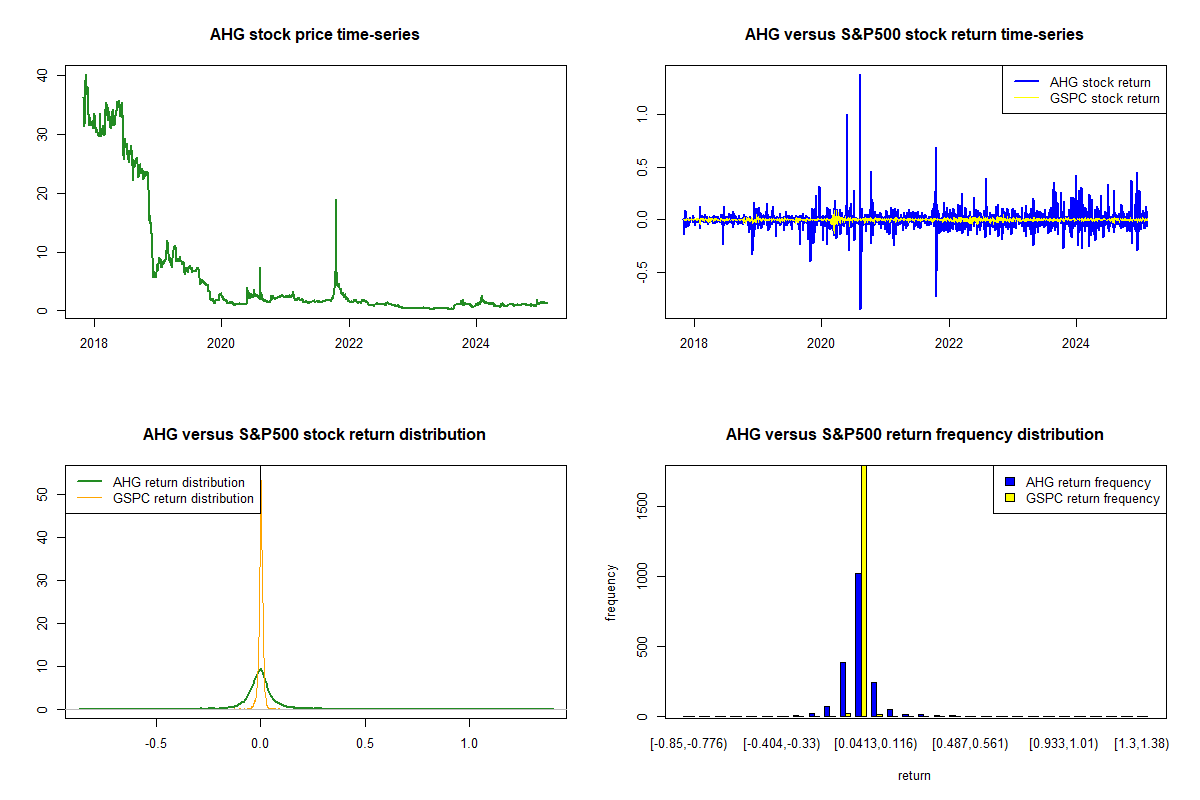This screenshot has height=800, width=1200.
Task: Click the 'AHG return frequency' legend text
Action: click(1088, 482)
